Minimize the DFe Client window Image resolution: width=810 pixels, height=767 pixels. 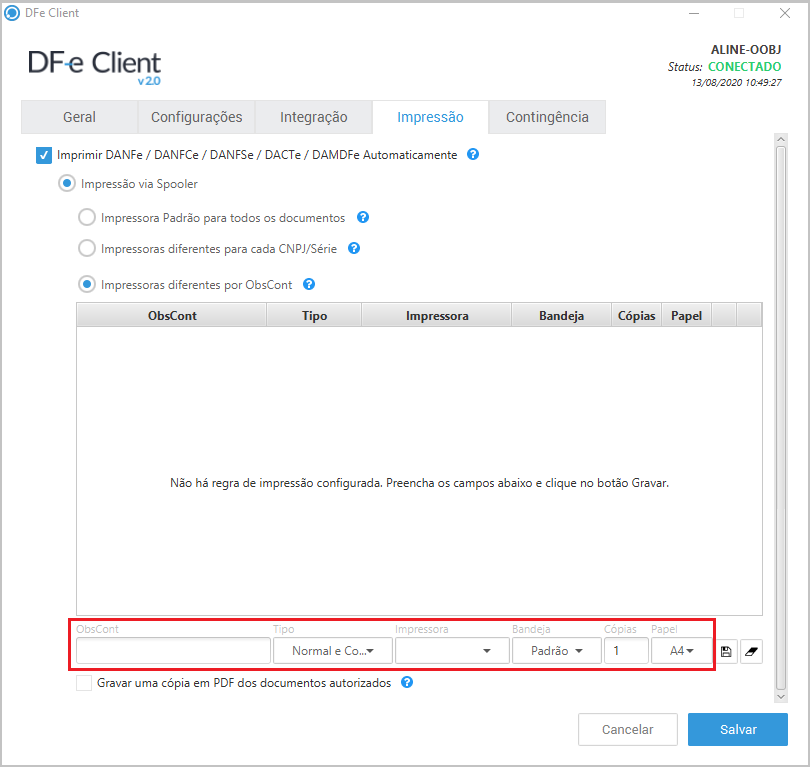694,13
